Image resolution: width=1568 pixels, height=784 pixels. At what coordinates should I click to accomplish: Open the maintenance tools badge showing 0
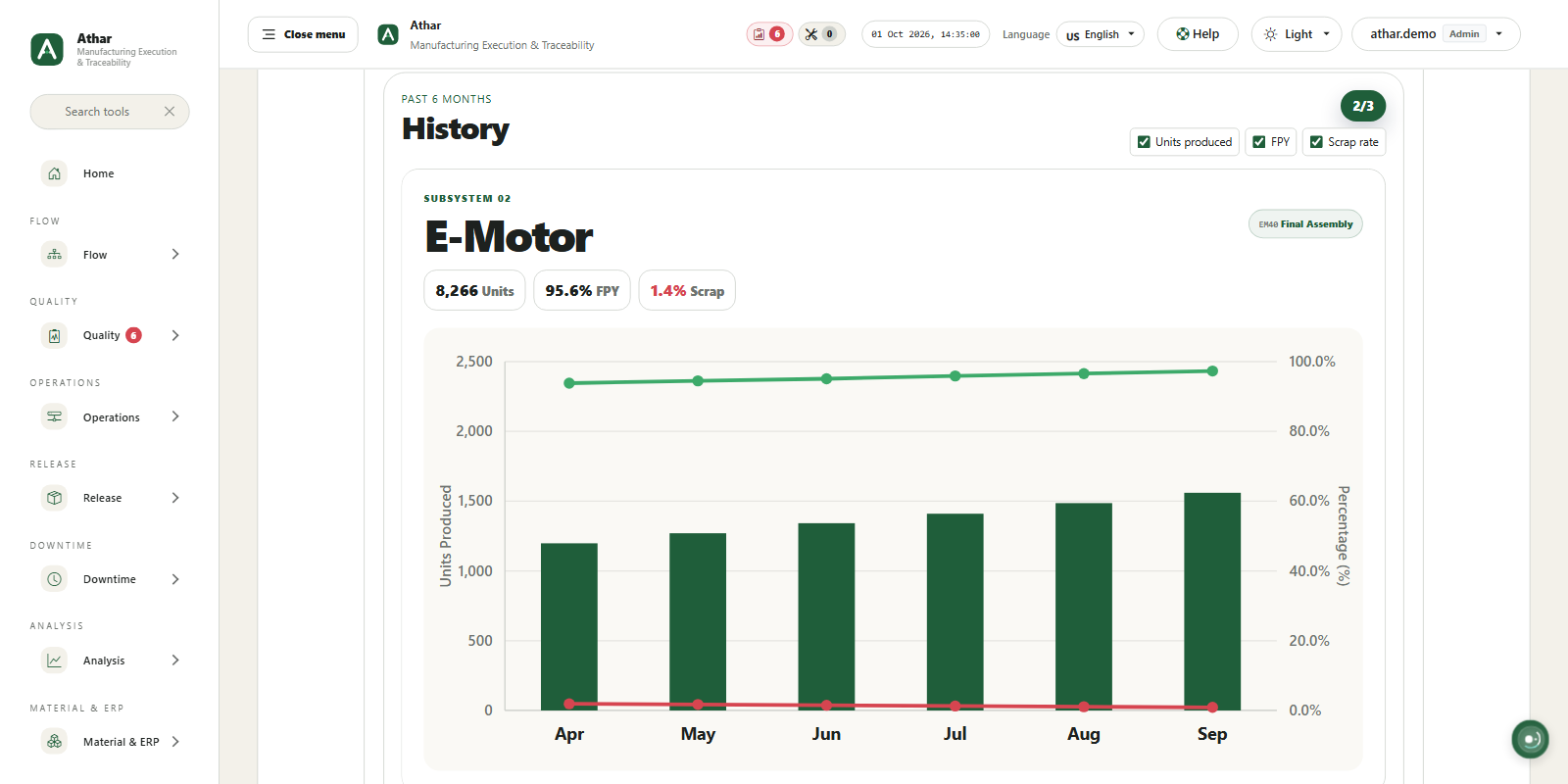(821, 34)
